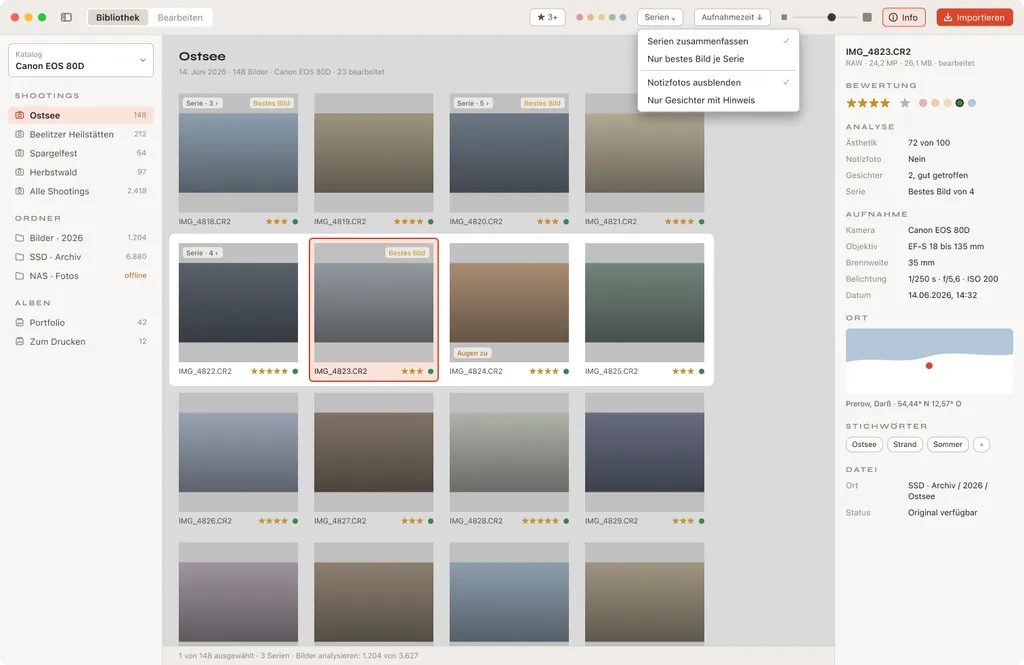Screen dimensions: 1024x665
Task: Toggle the sidebar panel icon
Action: tap(67, 17)
